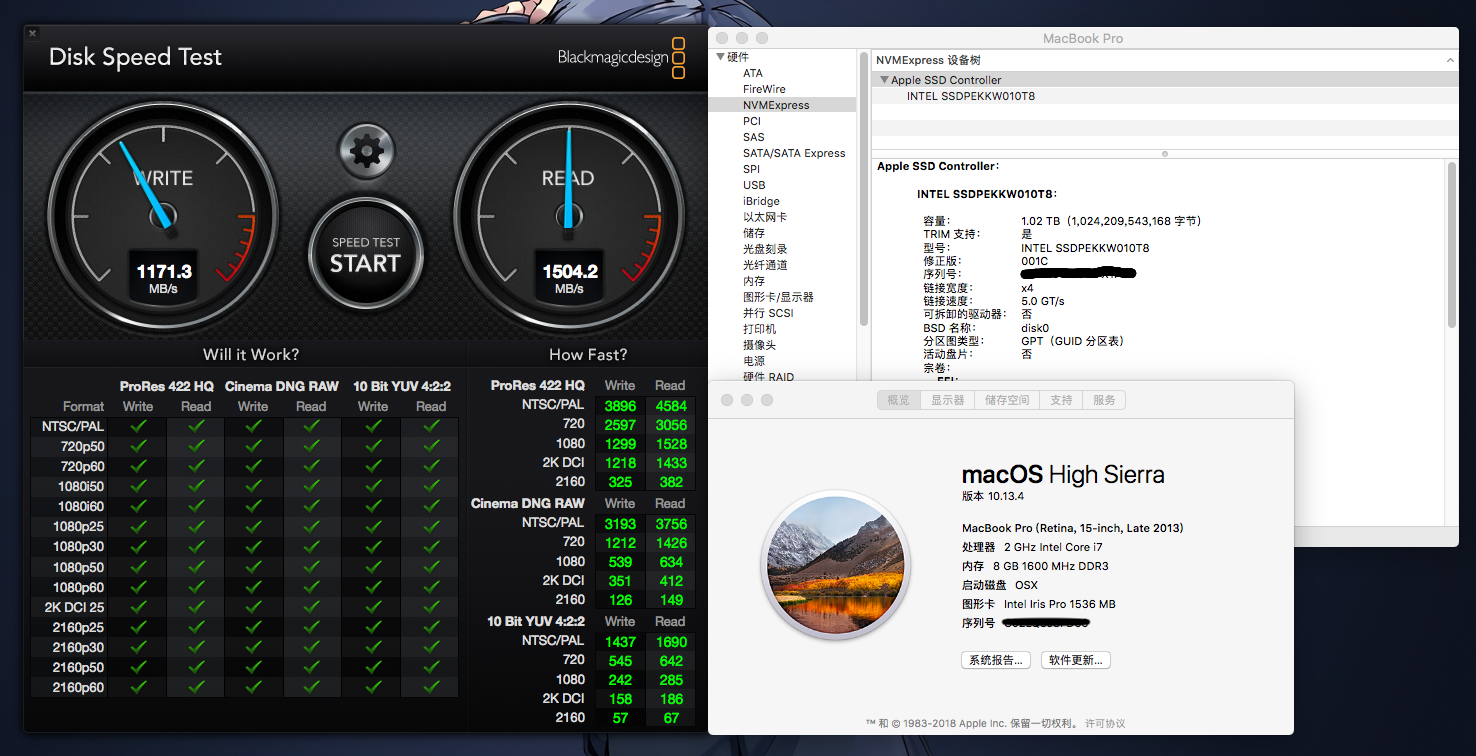Viewport: 1476px width, 756px height.
Task: Click the 1690 YUV read value
Action: [671, 641]
